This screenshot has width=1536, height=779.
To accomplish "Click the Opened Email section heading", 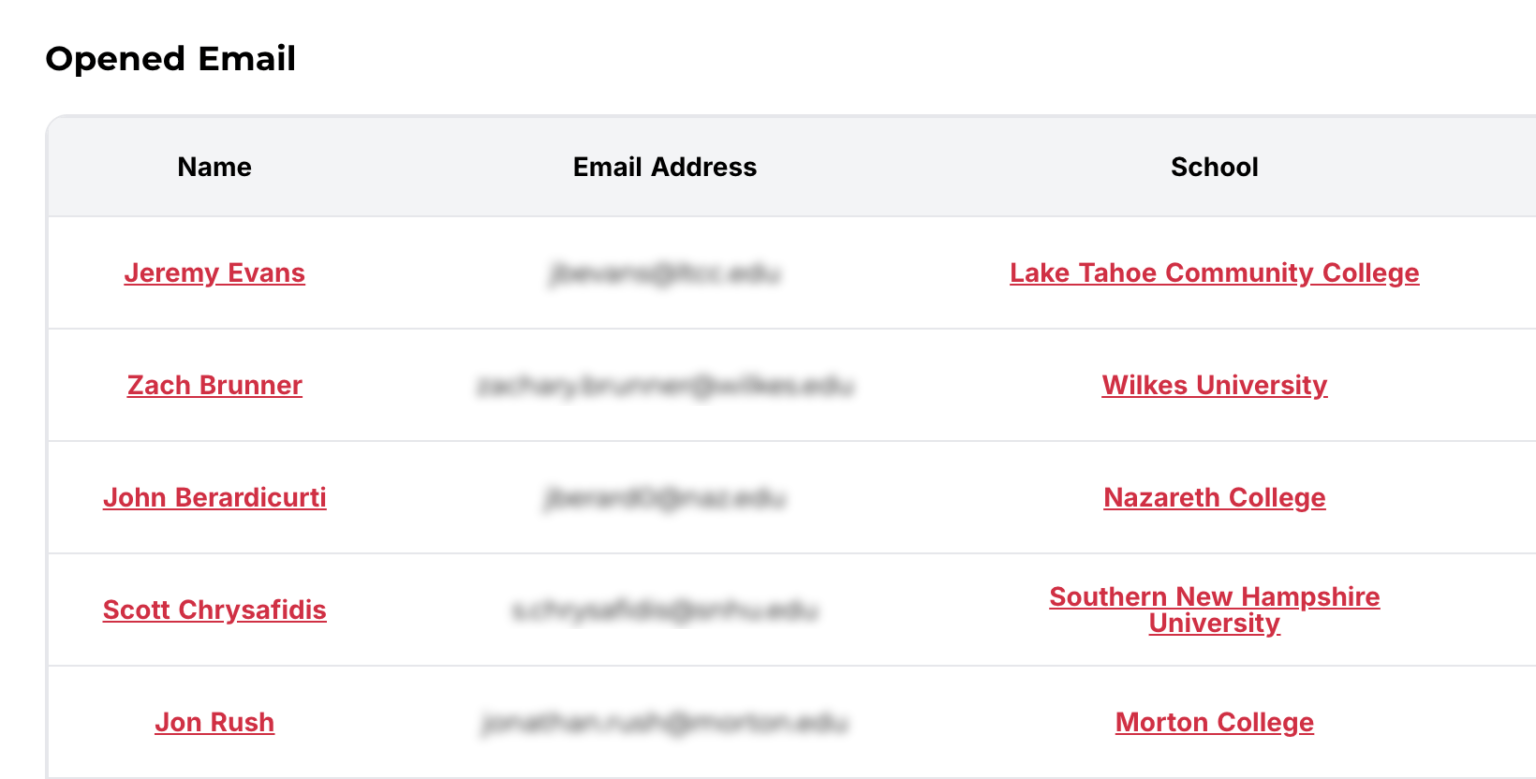I will 171,59.
